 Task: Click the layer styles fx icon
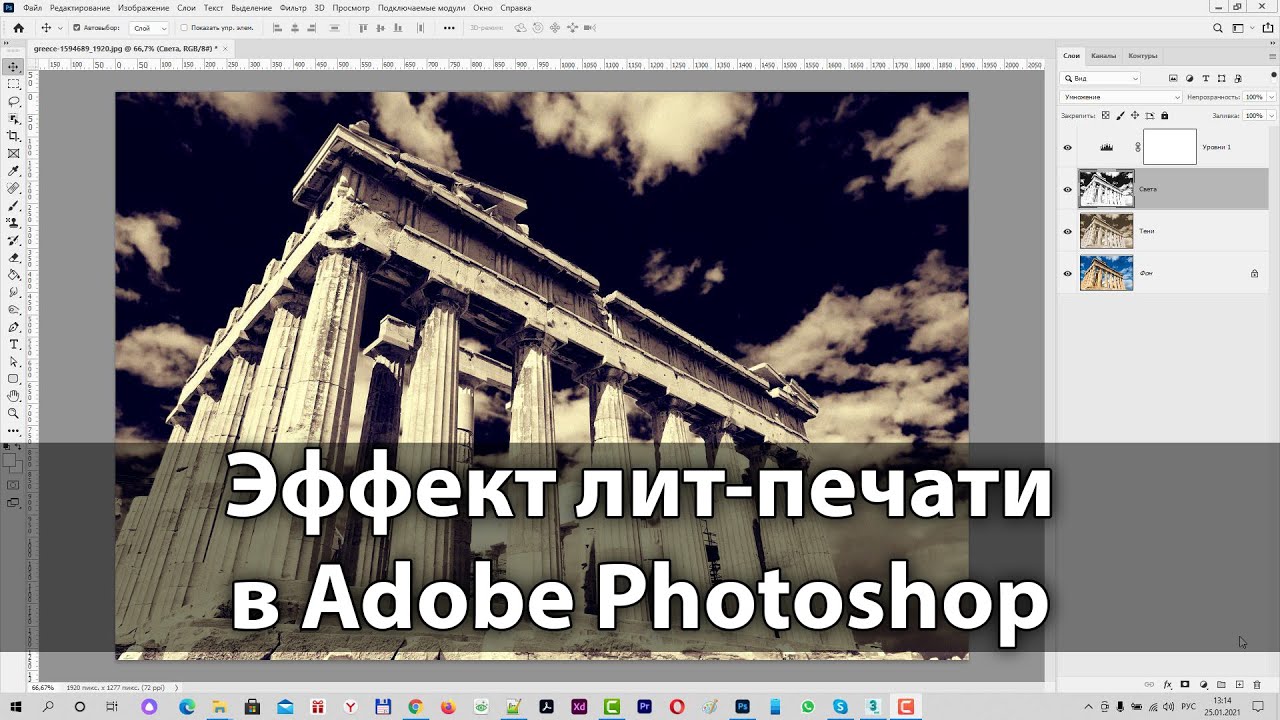coord(1167,685)
